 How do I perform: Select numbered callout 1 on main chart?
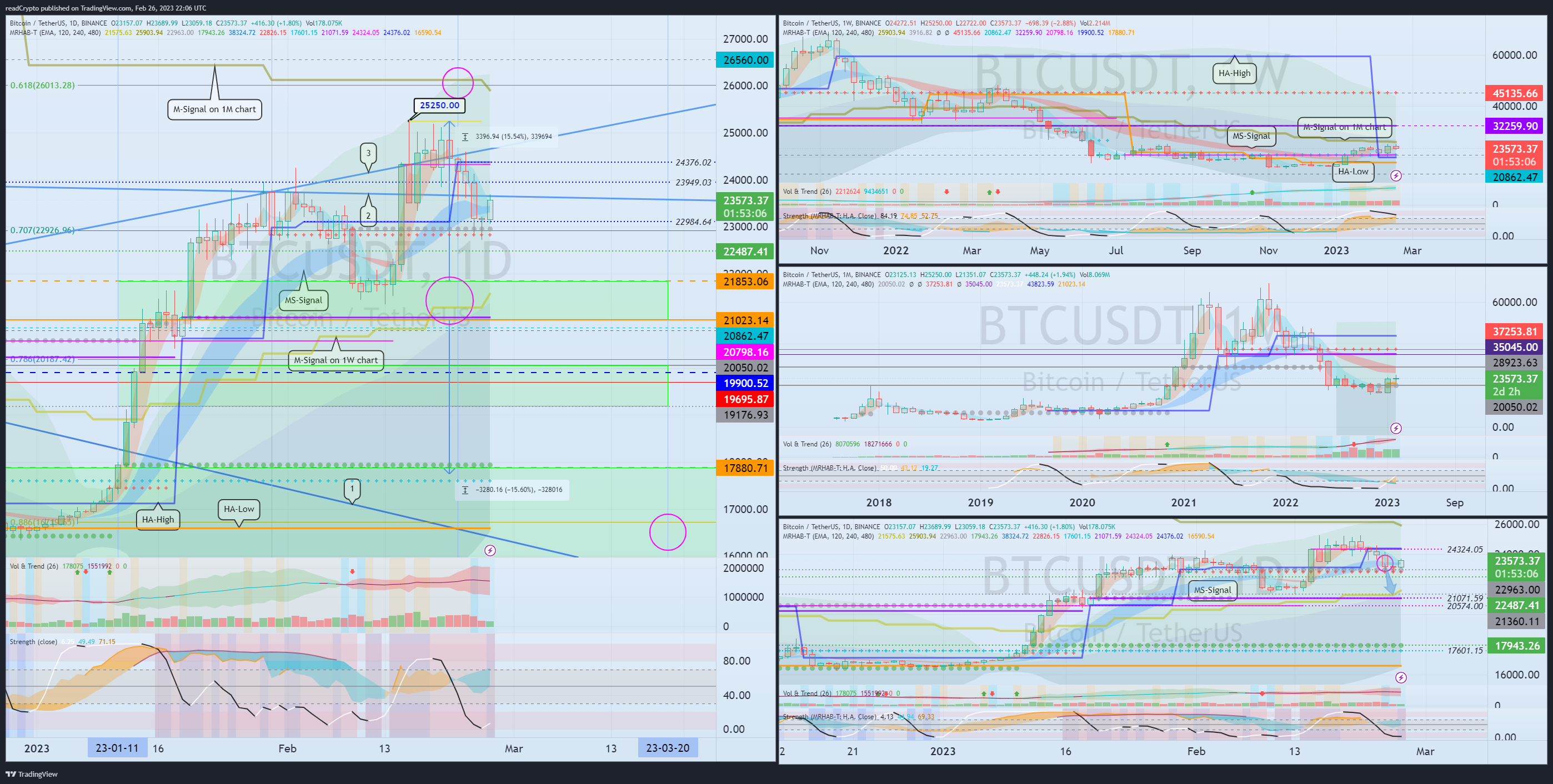(x=352, y=489)
